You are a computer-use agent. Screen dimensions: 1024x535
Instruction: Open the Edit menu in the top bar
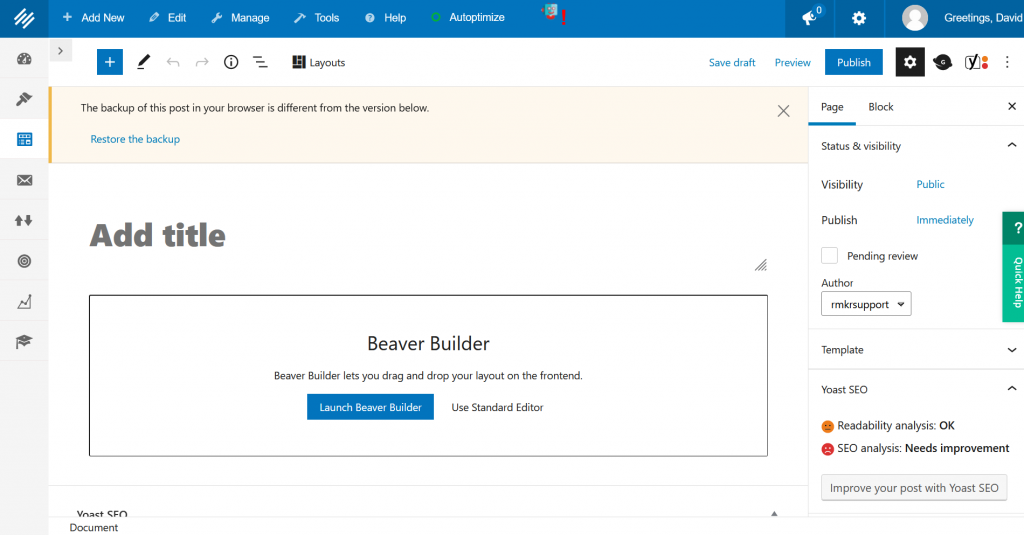tap(168, 18)
